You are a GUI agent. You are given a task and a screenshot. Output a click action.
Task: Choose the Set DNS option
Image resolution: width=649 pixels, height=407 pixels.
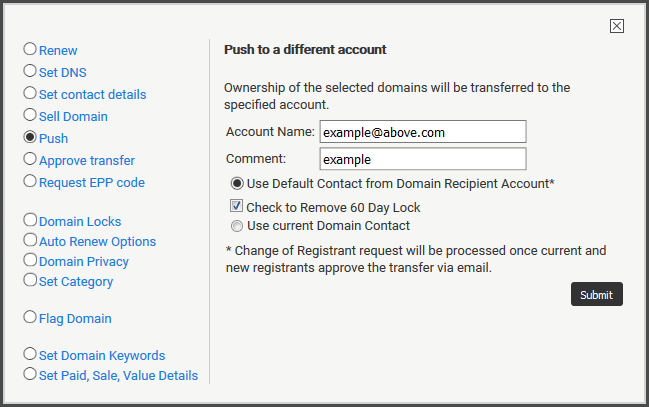[30, 71]
